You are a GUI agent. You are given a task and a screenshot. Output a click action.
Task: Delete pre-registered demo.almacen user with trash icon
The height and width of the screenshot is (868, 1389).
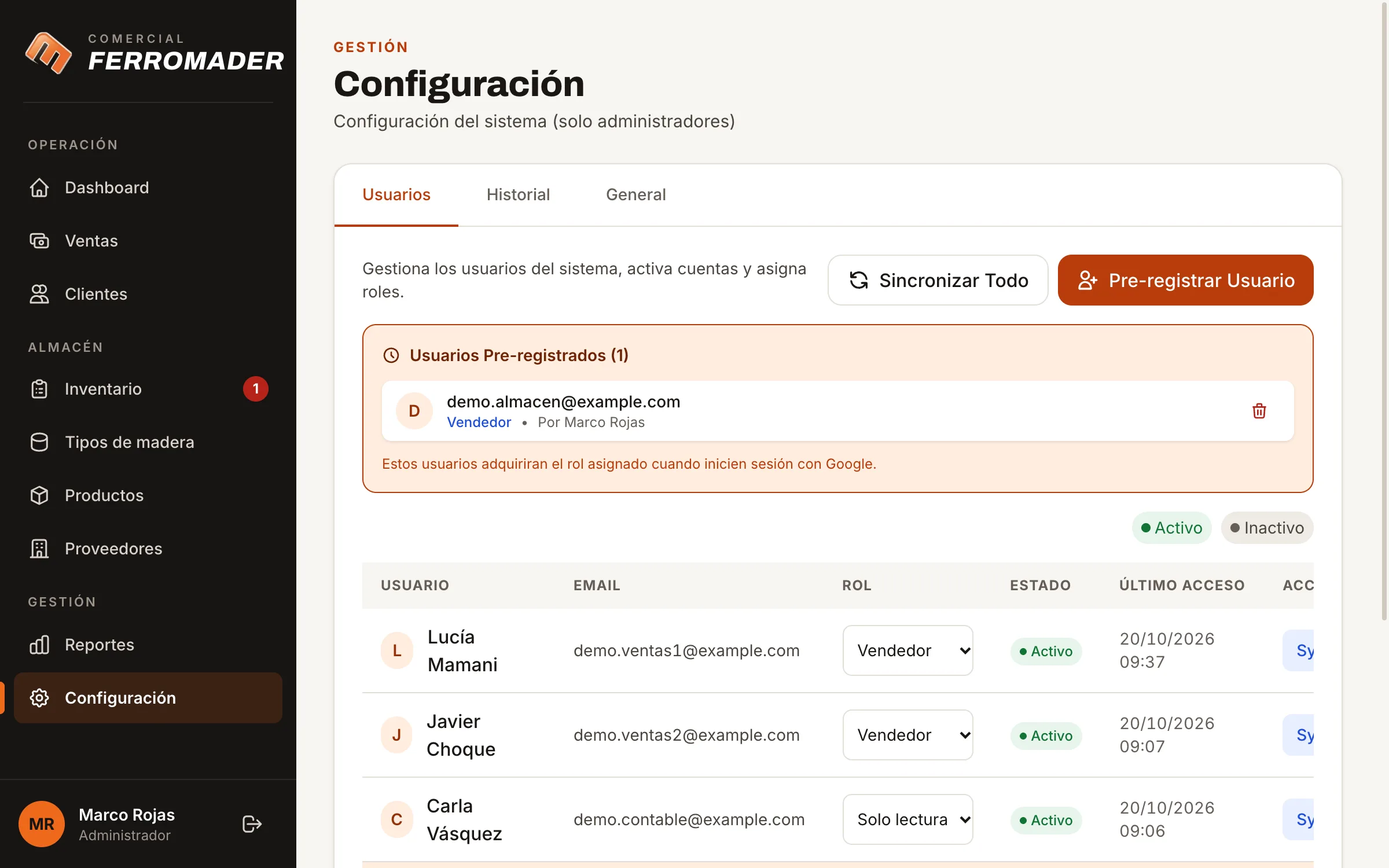pos(1259,411)
